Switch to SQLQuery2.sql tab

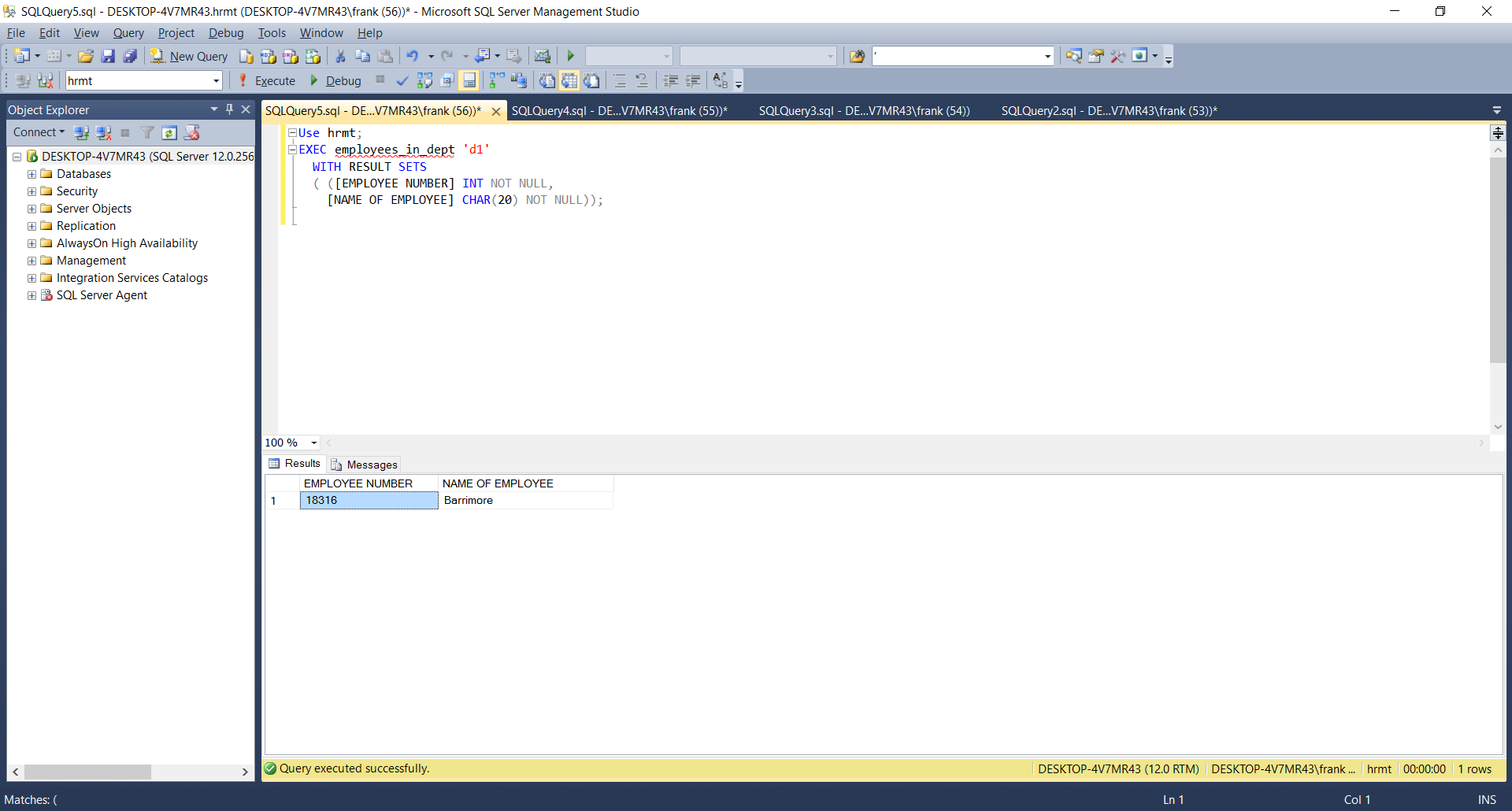coord(1109,111)
